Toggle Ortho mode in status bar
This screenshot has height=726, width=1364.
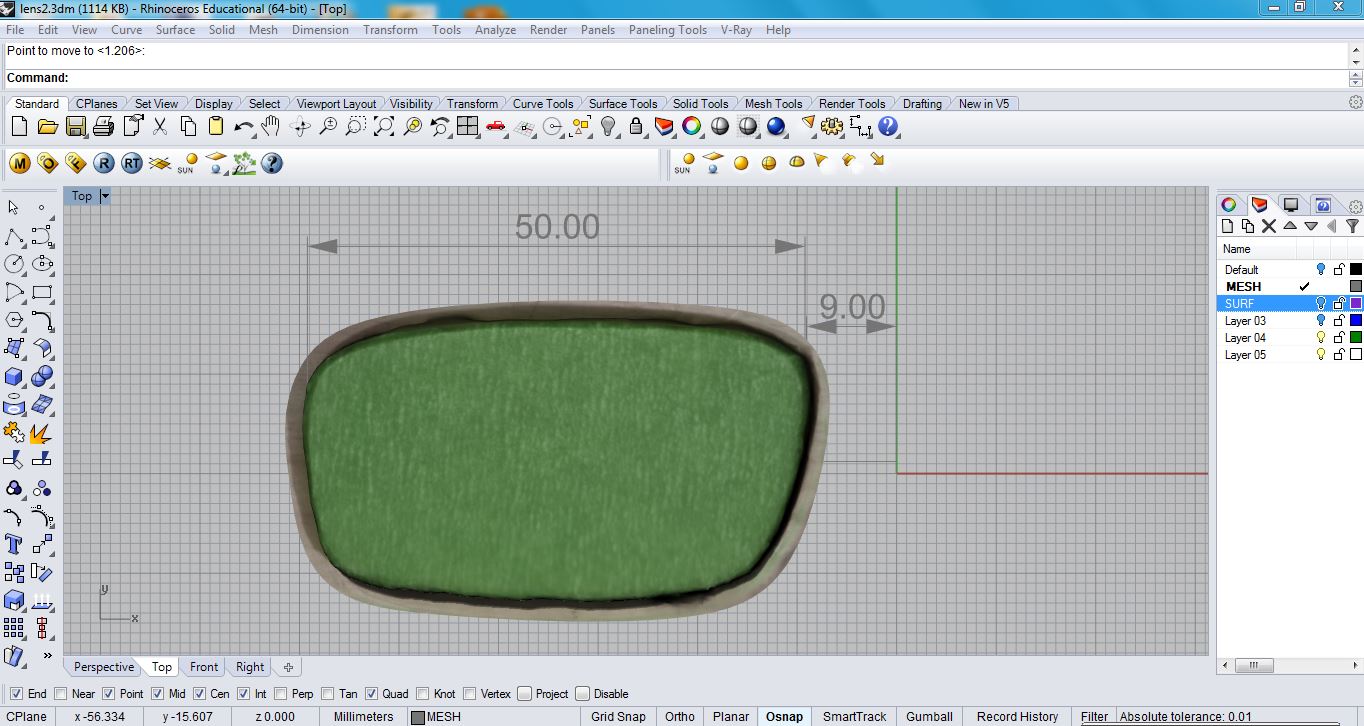pyautogui.click(x=680, y=716)
